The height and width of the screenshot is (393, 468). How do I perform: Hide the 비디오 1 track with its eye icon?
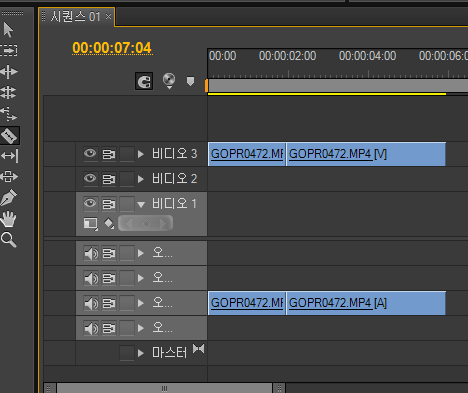pos(90,203)
